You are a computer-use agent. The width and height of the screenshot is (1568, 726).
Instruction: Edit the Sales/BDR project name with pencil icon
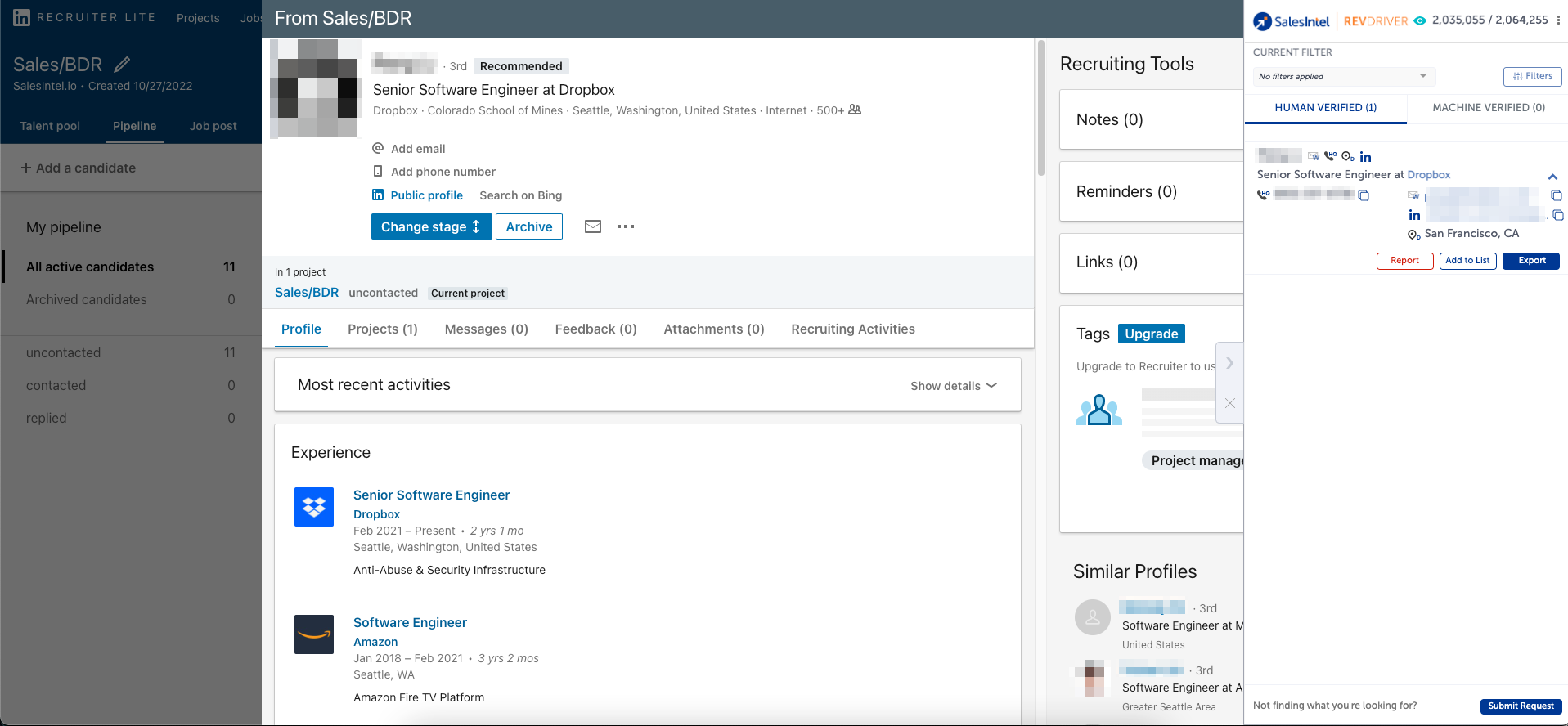pyautogui.click(x=122, y=64)
